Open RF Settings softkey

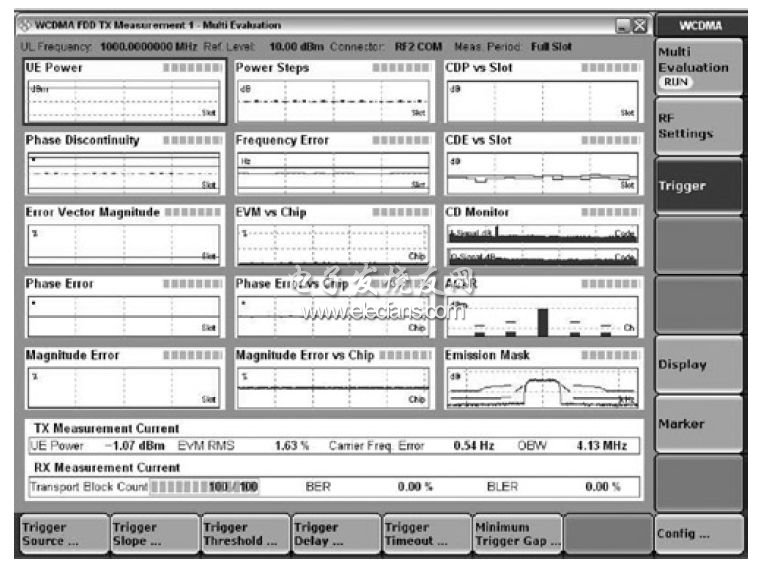point(699,126)
